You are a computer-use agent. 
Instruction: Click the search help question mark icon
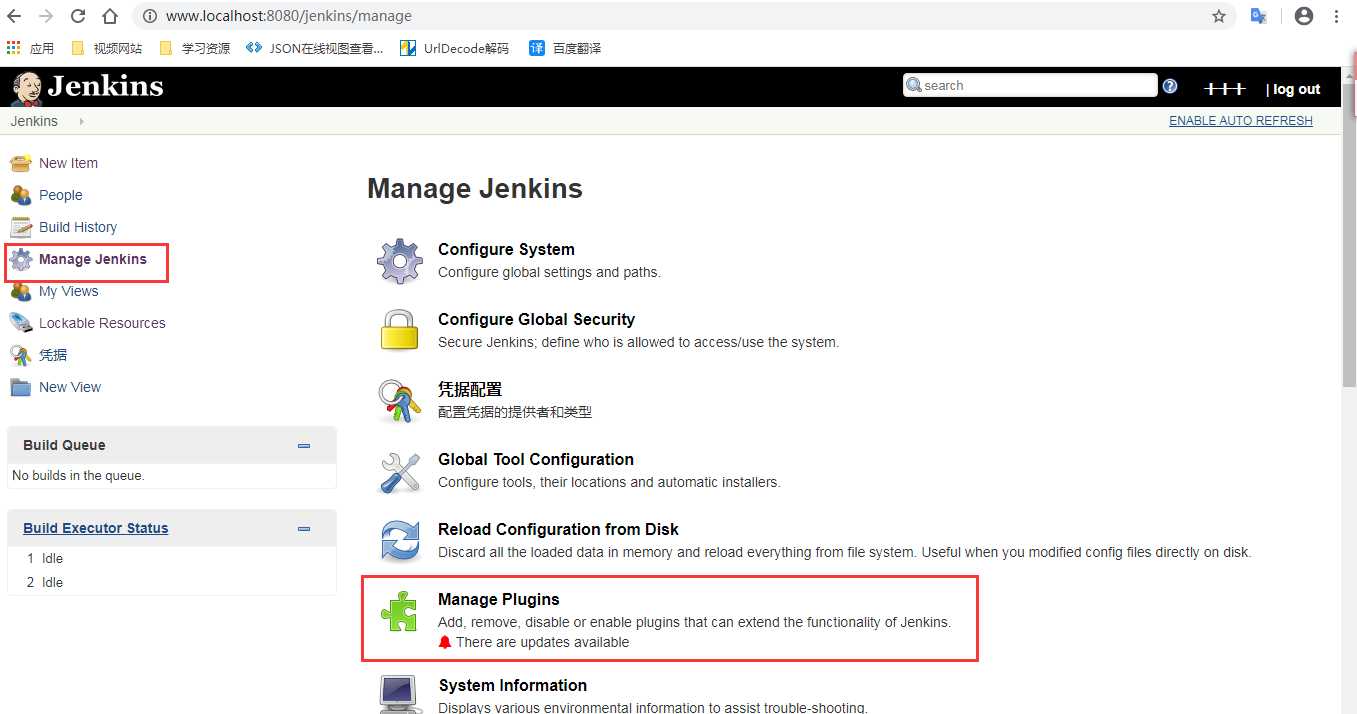[x=1170, y=86]
